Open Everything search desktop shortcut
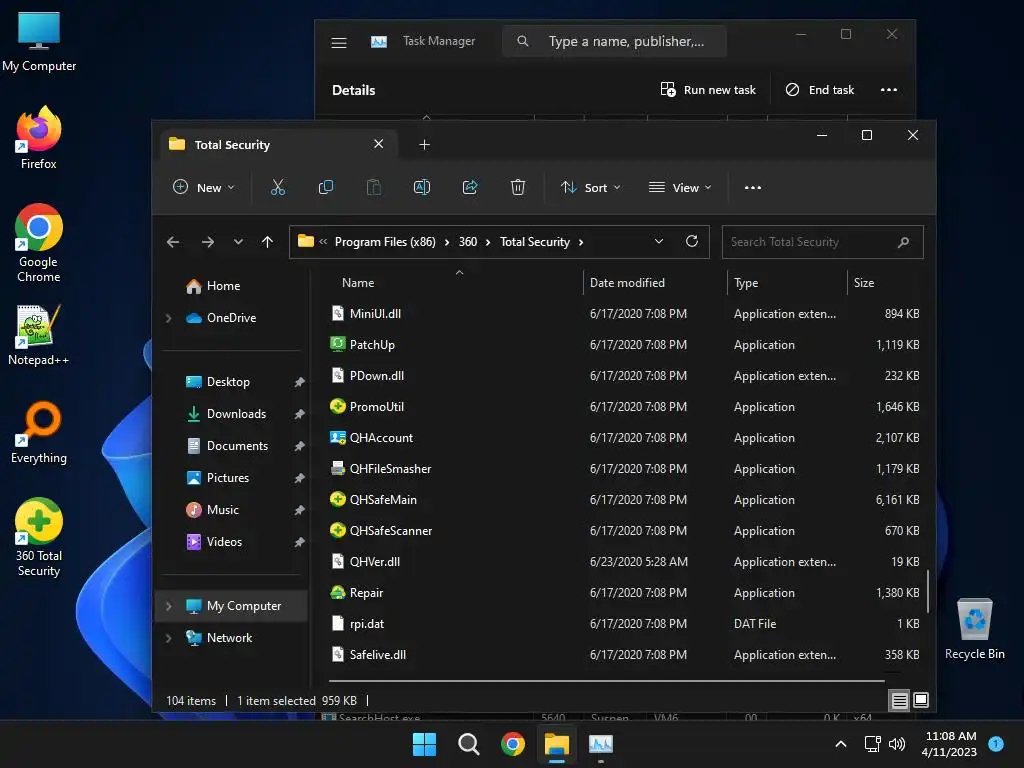The image size is (1024, 768). pyautogui.click(x=39, y=432)
